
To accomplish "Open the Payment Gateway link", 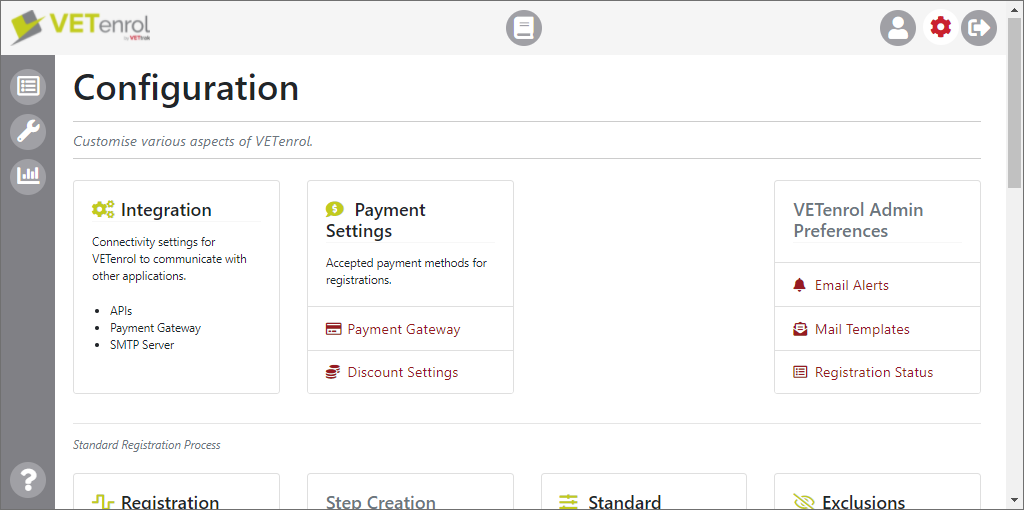I will pos(404,329).
